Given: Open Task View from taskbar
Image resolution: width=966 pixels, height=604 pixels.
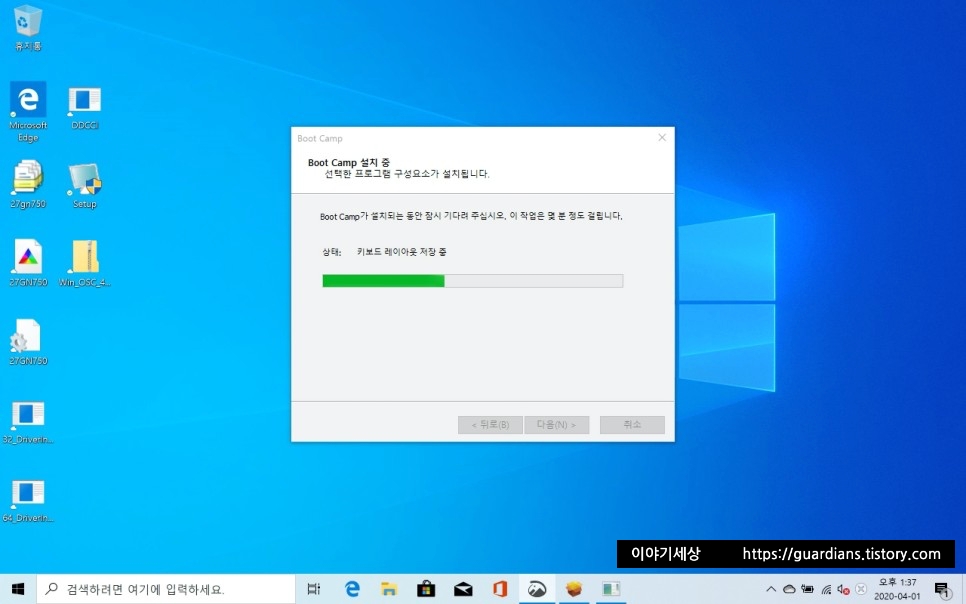Looking at the screenshot, I should (314, 589).
